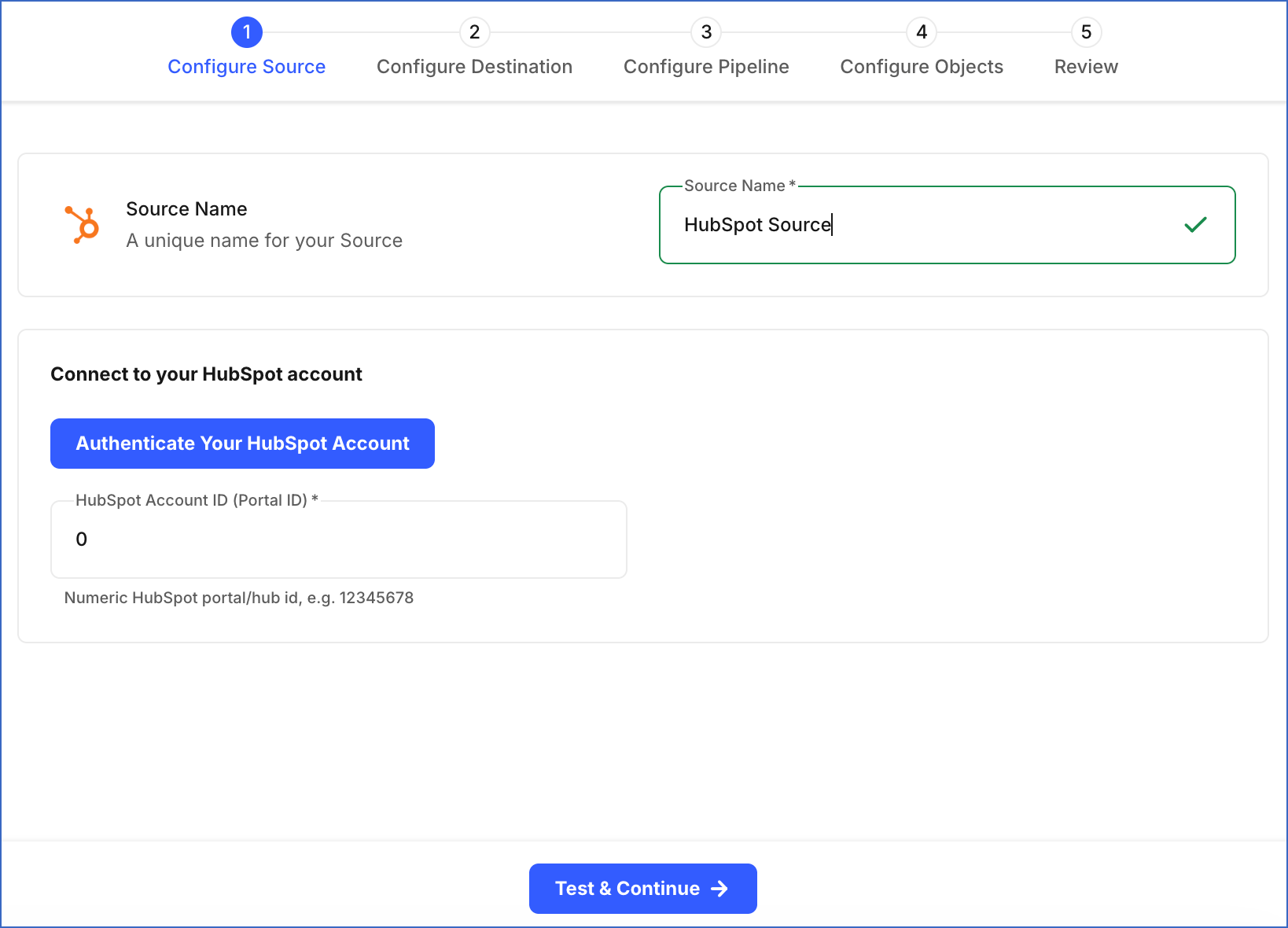1288x928 pixels.
Task: Focus the Source Name input field
Action: 947,225
